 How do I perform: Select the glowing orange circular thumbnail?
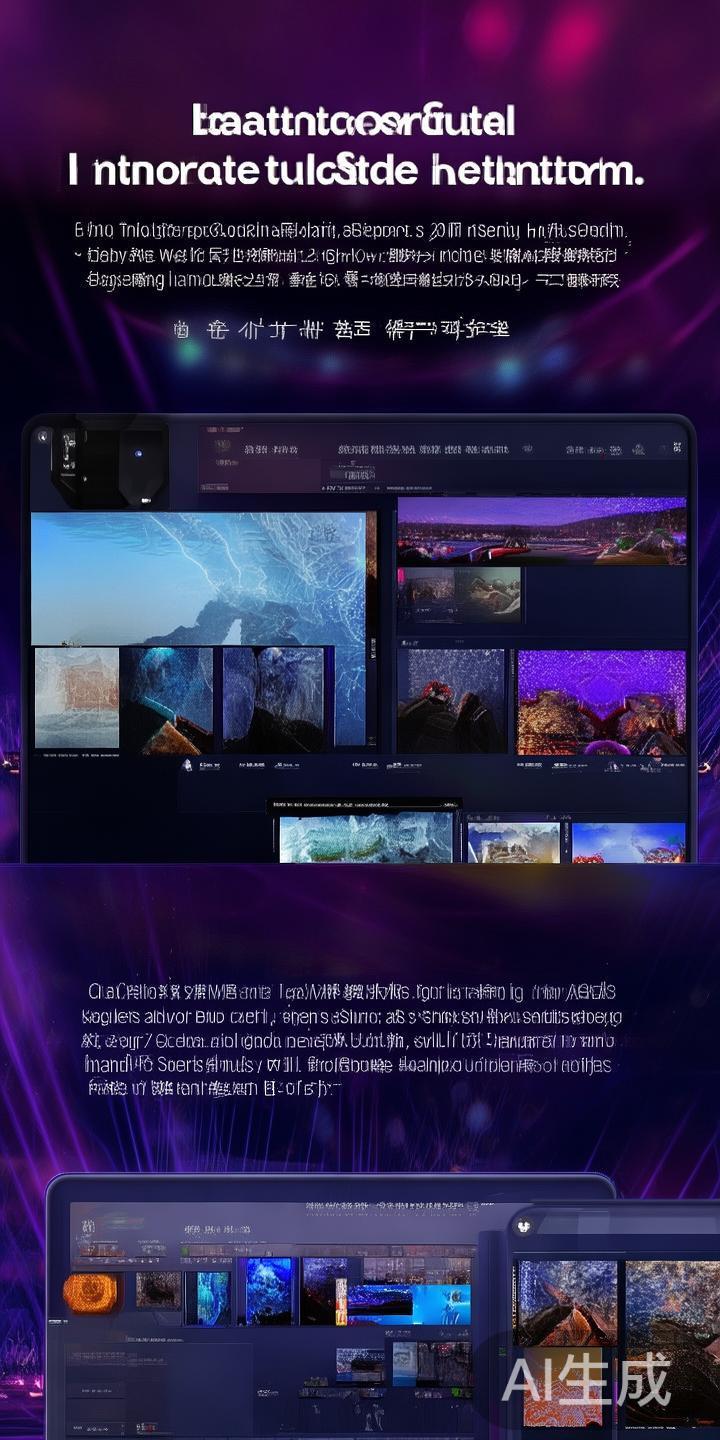[x=92, y=1293]
